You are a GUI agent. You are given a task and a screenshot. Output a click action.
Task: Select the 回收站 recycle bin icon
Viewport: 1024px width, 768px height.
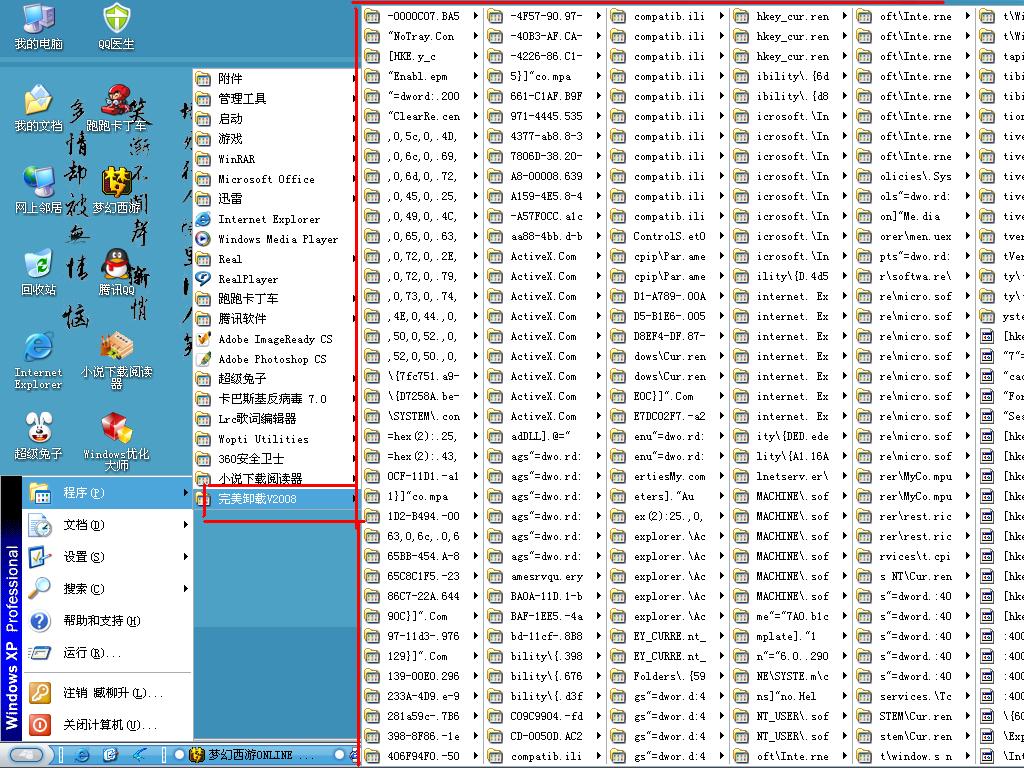39,272
